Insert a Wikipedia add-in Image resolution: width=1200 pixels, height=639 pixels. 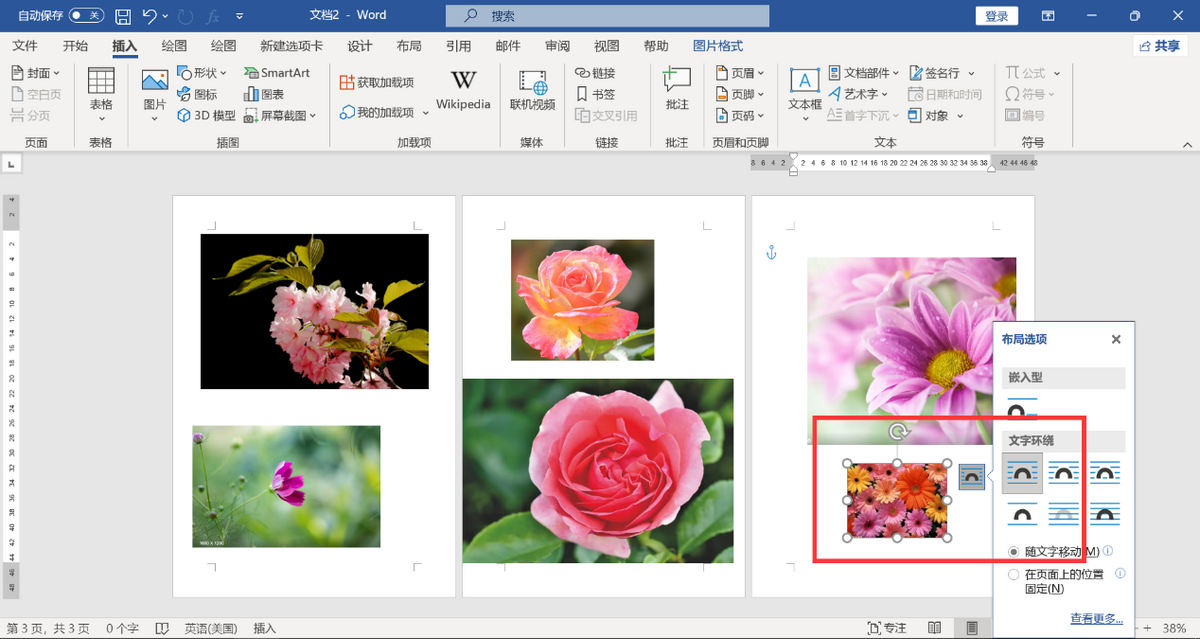click(x=463, y=89)
